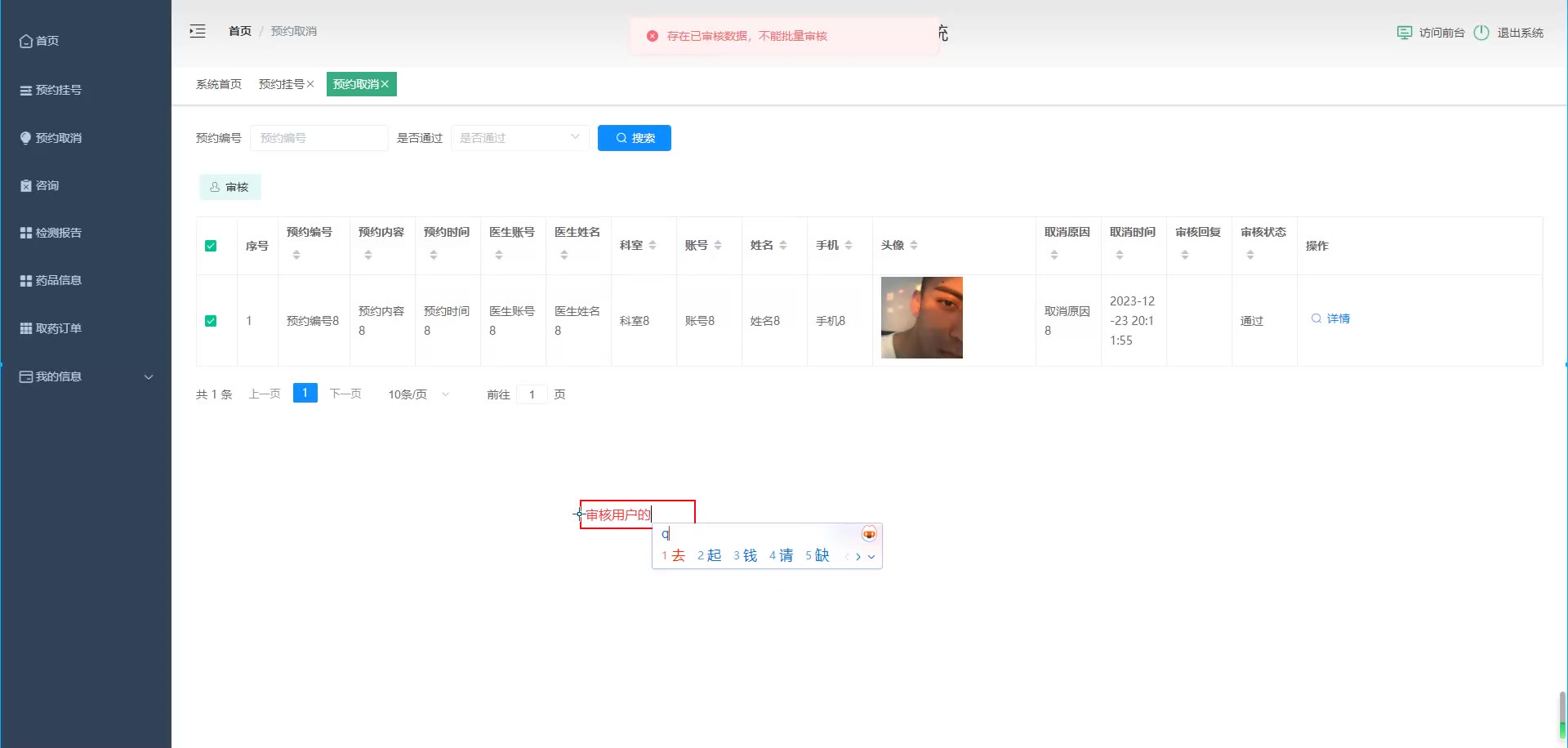The width and height of the screenshot is (1568, 748).
Task: Switch to the 预约挂号 tab
Action: [281, 84]
